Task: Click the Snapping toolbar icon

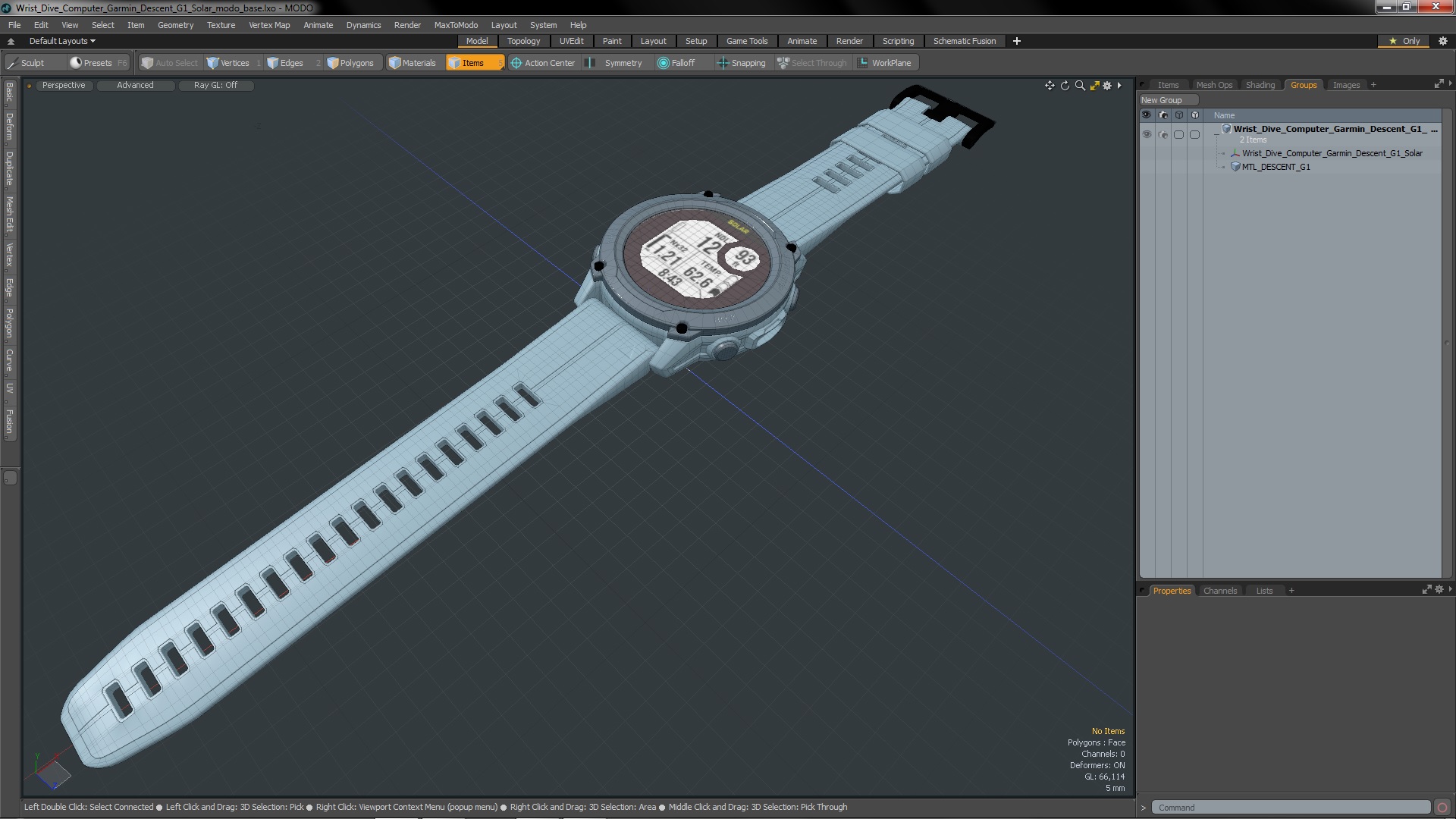Action: click(x=723, y=63)
